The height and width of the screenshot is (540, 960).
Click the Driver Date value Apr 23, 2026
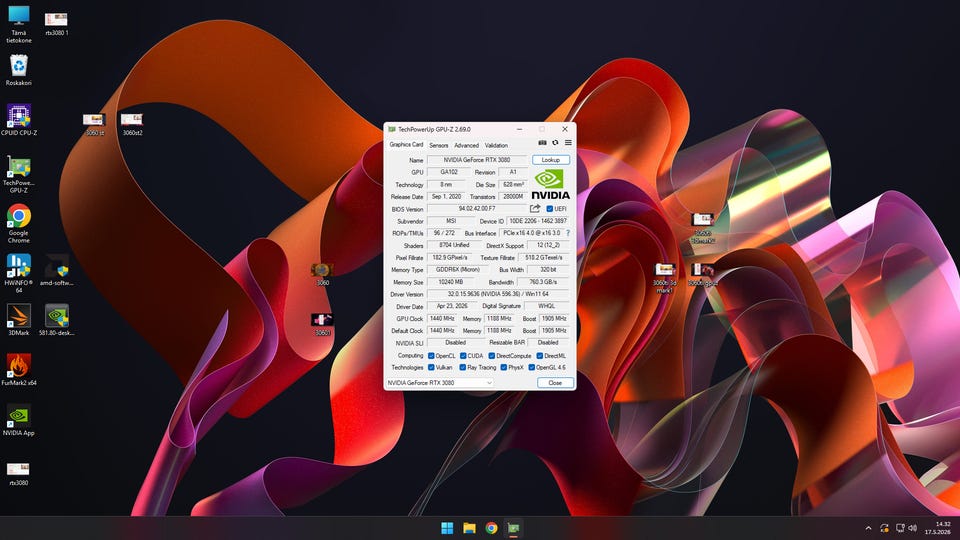452,306
